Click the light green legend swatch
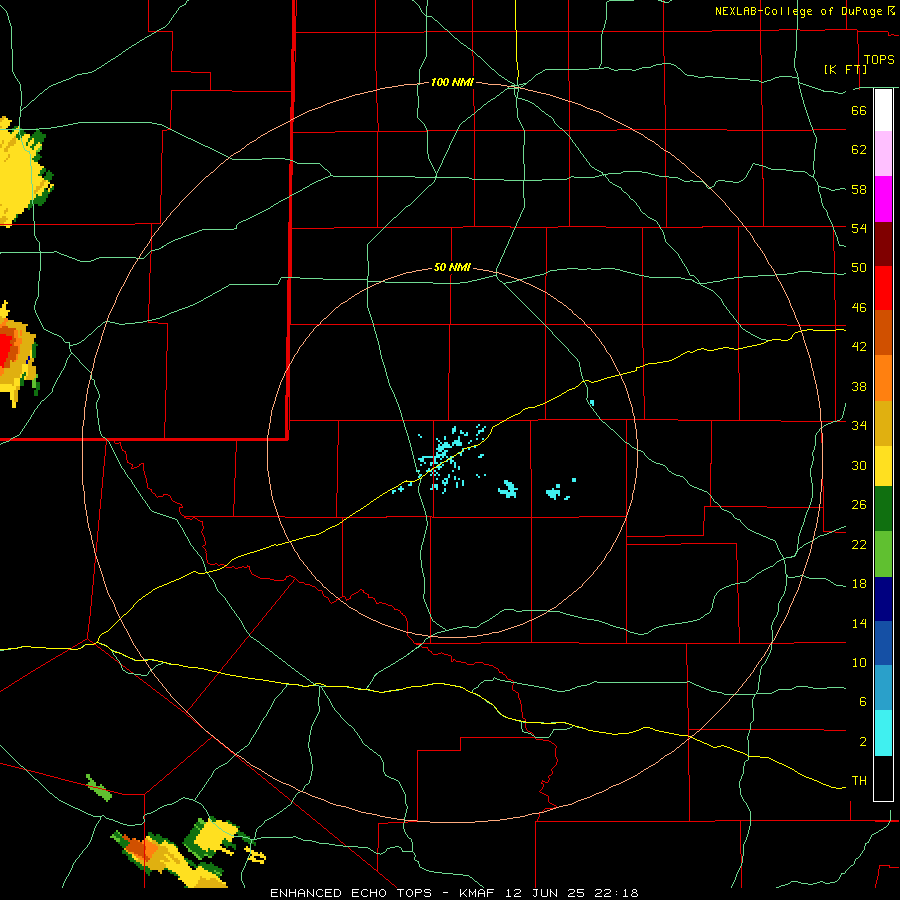The width and height of the screenshot is (900, 900). tap(883, 554)
